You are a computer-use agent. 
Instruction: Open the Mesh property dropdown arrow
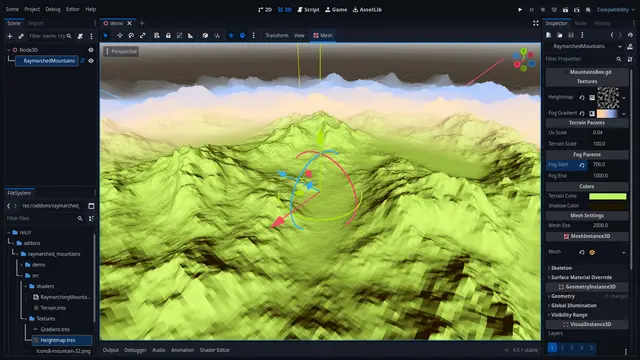coord(624,253)
